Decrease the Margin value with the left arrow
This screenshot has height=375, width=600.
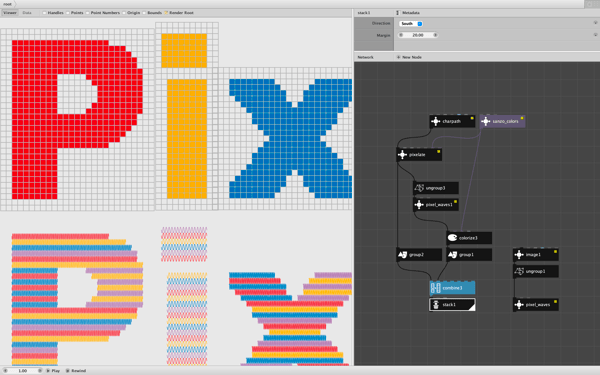click(x=401, y=35)
